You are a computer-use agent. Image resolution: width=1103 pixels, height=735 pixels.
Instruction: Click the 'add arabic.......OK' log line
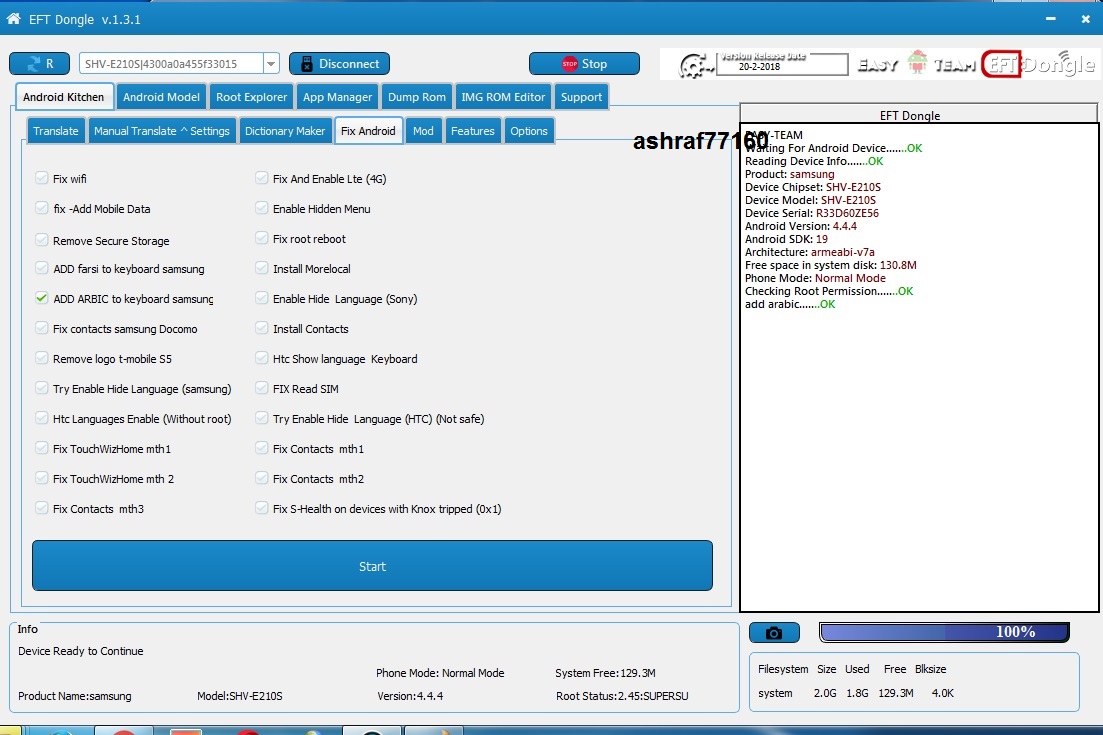790,304
